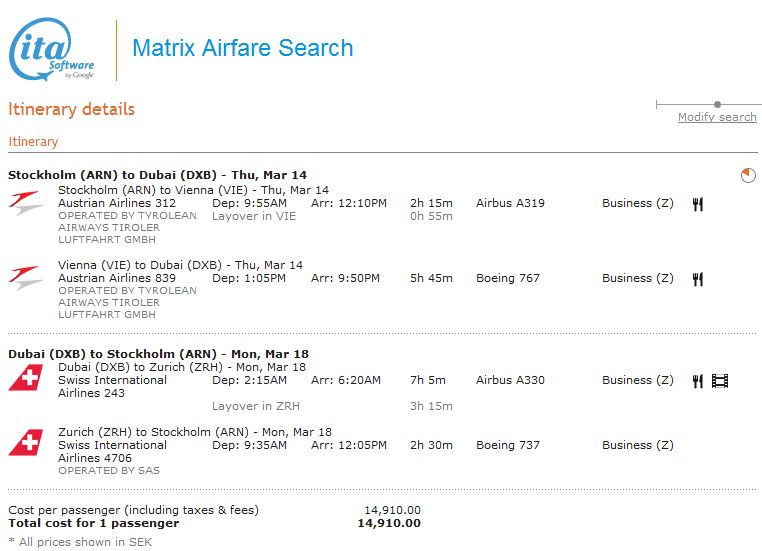The width and height of the screenshot is (762, 551).
Task: Click the Modify search link
Action: [x=717, y=117]
